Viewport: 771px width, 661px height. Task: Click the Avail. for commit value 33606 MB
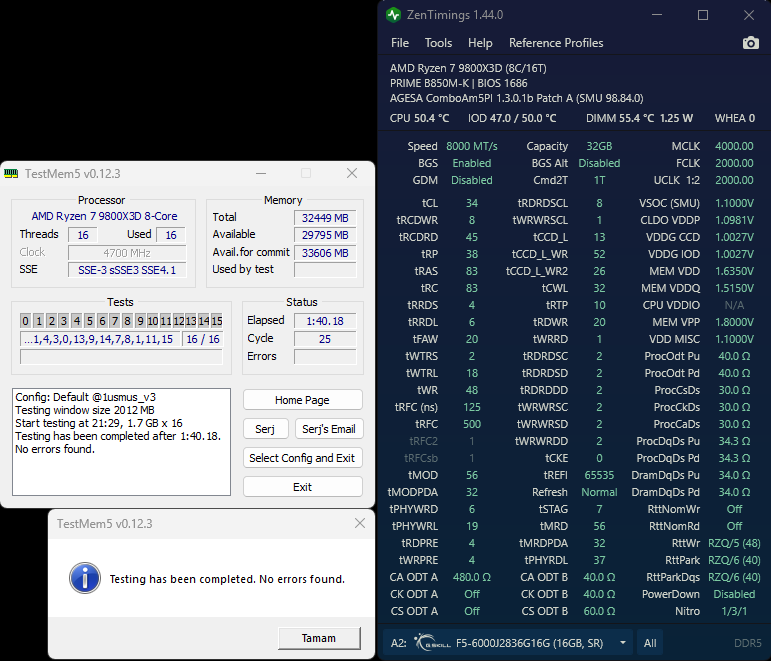(325, 253)
